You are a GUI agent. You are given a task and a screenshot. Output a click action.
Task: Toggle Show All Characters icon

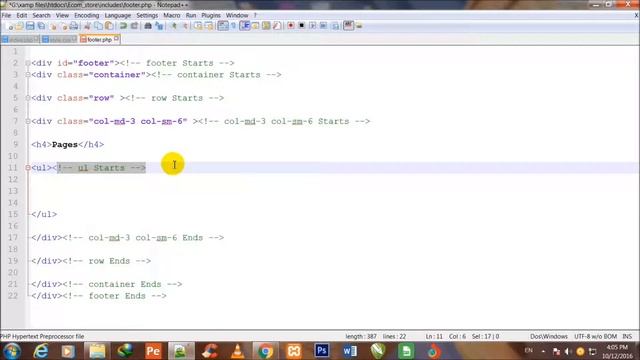tap(233, 26)
